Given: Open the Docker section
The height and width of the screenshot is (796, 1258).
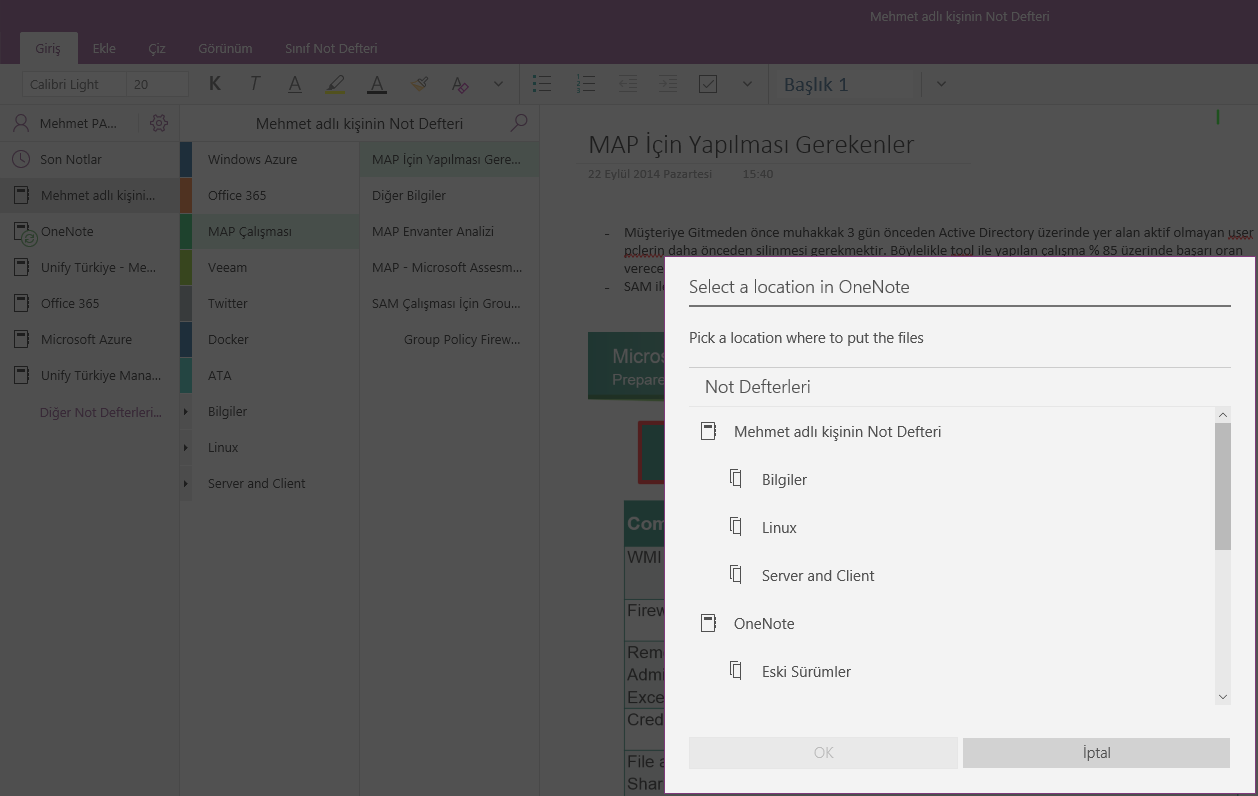Looking at the screenshot, I should click(270, 339).
